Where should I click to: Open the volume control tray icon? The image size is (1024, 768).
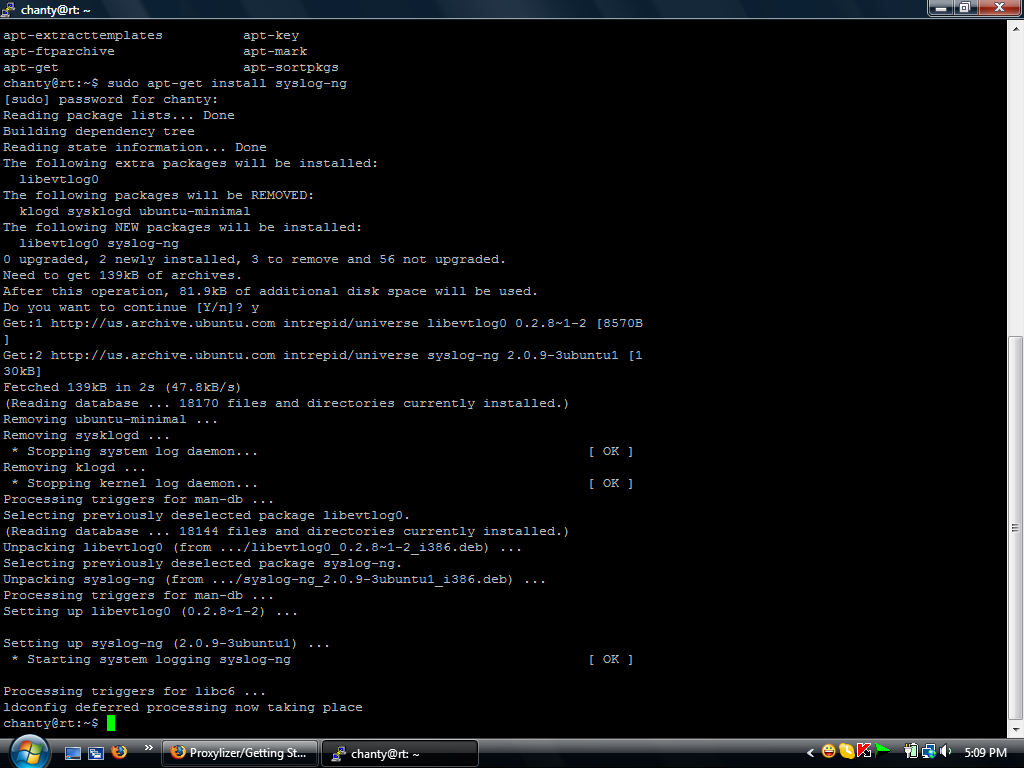945,753
